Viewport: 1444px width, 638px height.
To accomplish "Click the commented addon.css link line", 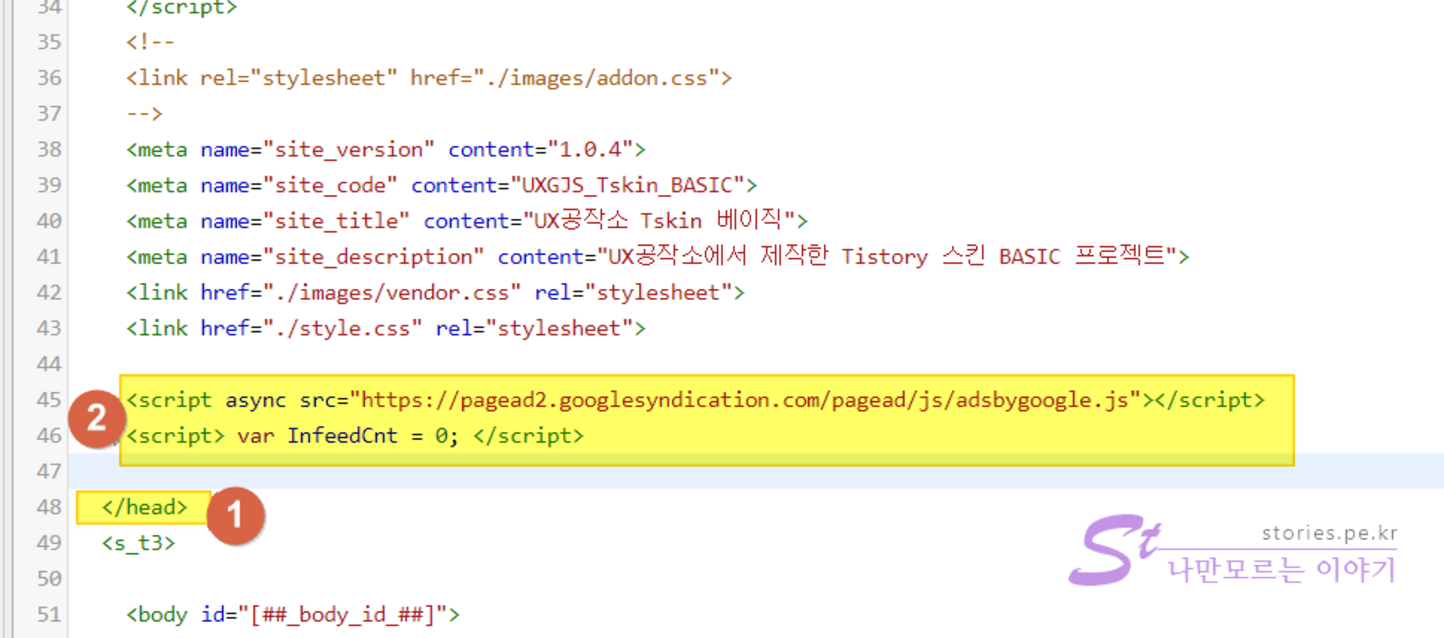I will pos(429,77).
